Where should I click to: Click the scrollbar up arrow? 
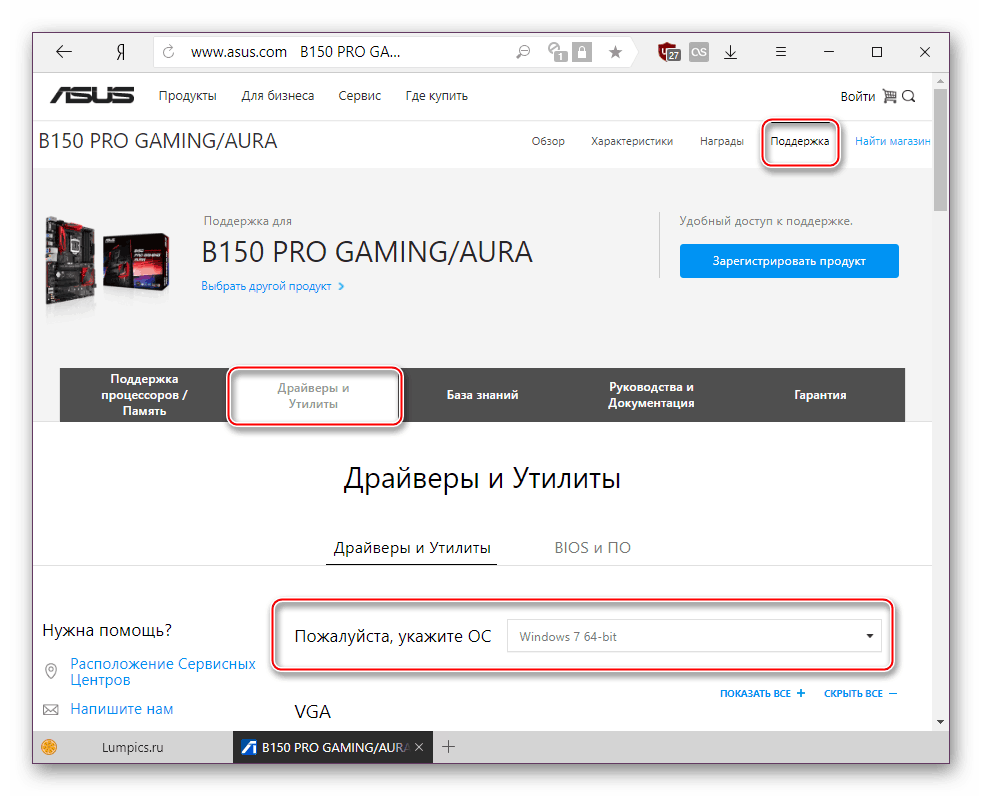point(940,81)
